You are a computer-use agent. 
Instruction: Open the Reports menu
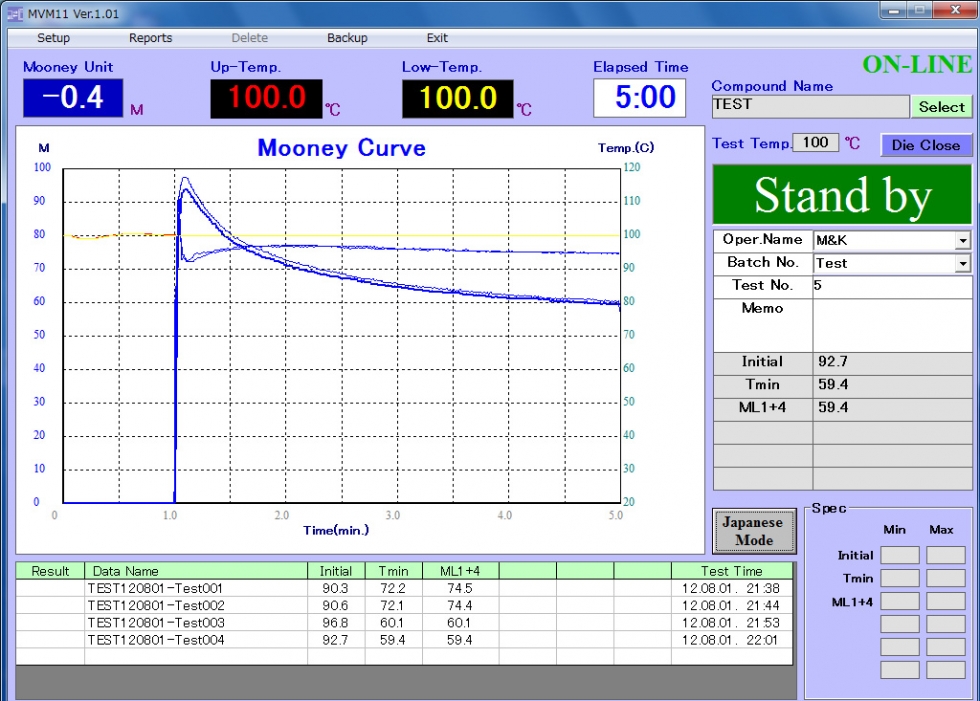(x=150, y=38)
